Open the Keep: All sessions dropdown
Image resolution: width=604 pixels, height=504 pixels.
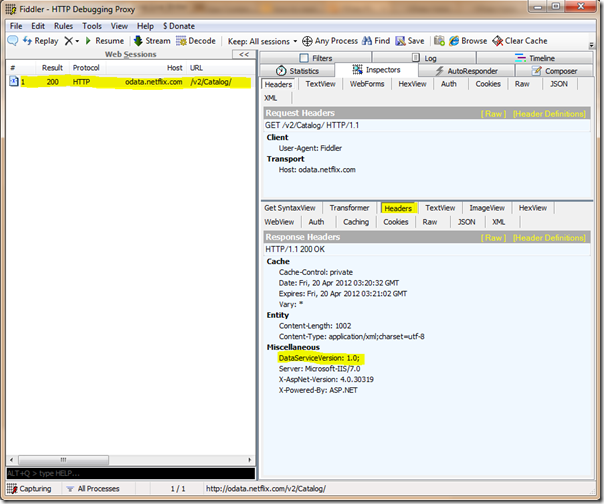tap(262, 41)
